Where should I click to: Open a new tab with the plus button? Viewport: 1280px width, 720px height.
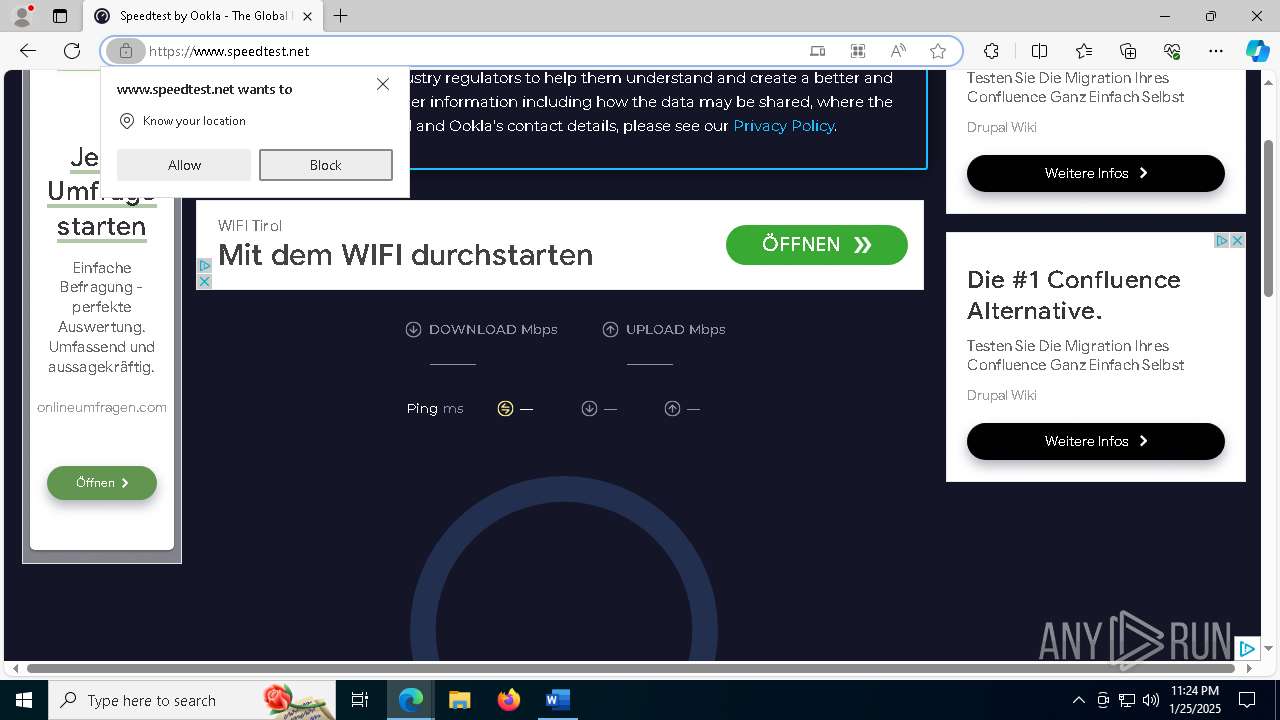tap(341, 16)
